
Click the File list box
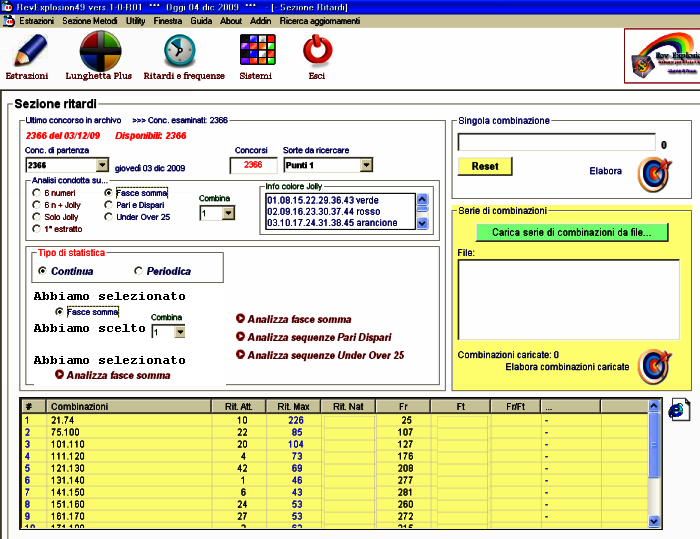[x=568, y=300]
